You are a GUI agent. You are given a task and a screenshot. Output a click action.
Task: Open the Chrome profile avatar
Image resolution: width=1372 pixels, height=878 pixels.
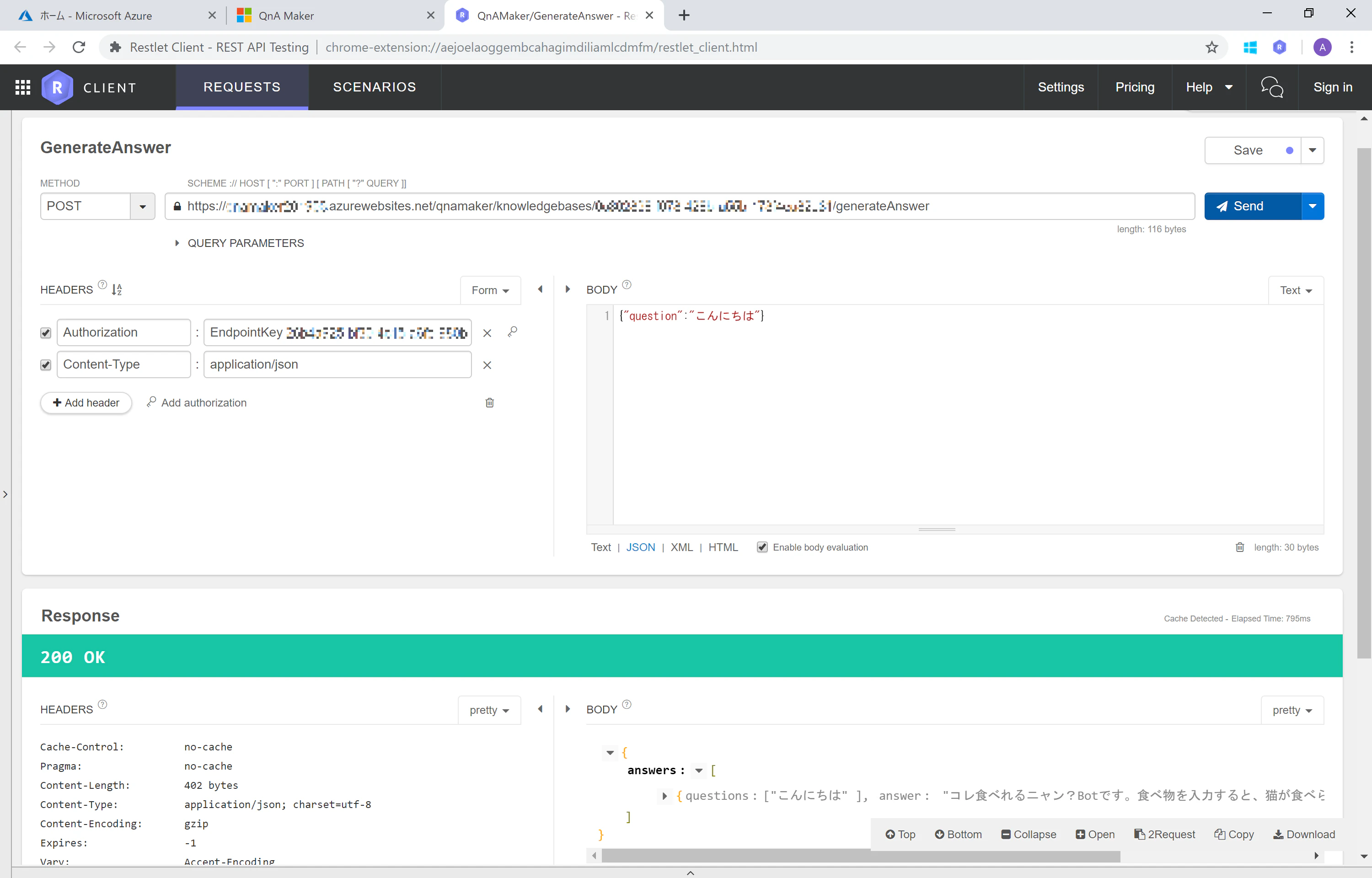pyautogui.click(x=1323, y=47)
